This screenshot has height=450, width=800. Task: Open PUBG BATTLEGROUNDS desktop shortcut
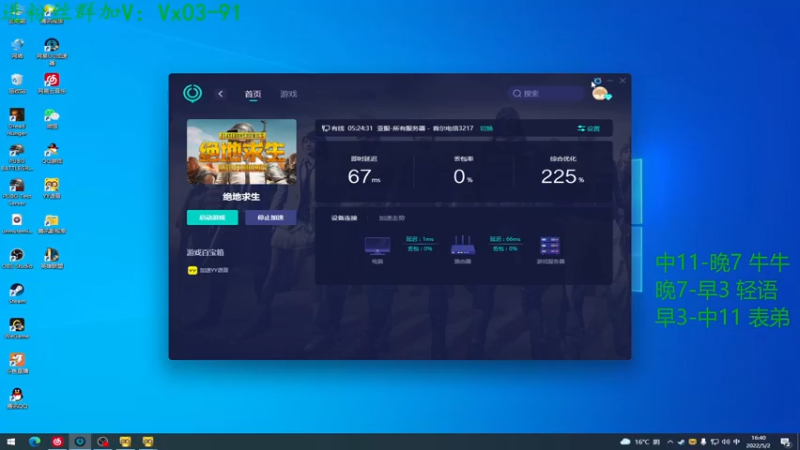[x=17, y=157]
